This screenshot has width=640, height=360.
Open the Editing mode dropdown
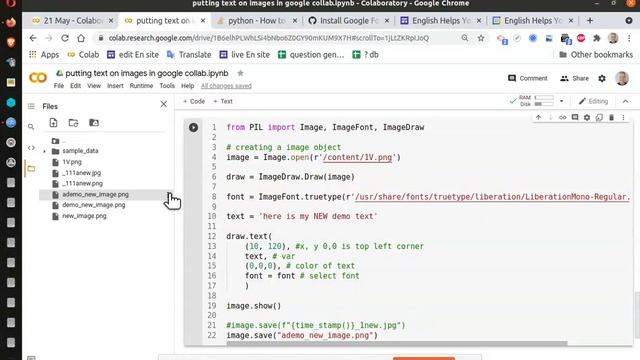pyautogui.click(x=593, y=101)
